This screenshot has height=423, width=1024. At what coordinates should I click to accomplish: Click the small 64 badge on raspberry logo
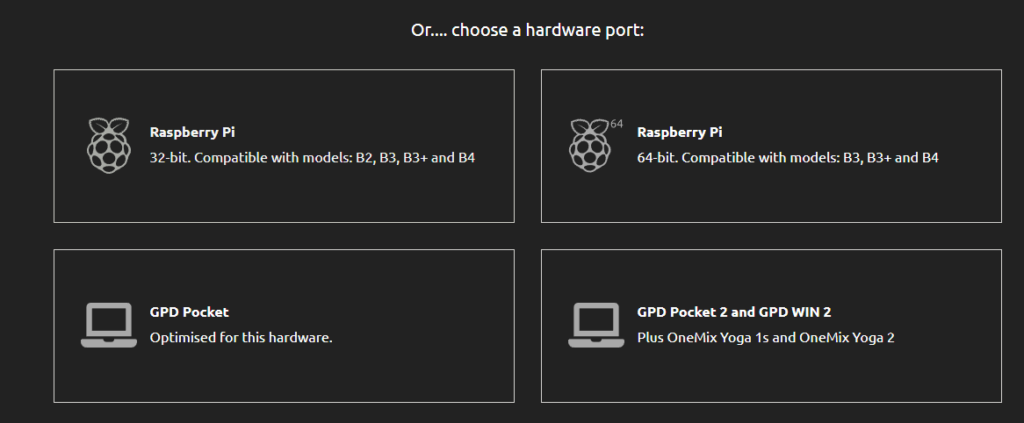click(616, 123)
